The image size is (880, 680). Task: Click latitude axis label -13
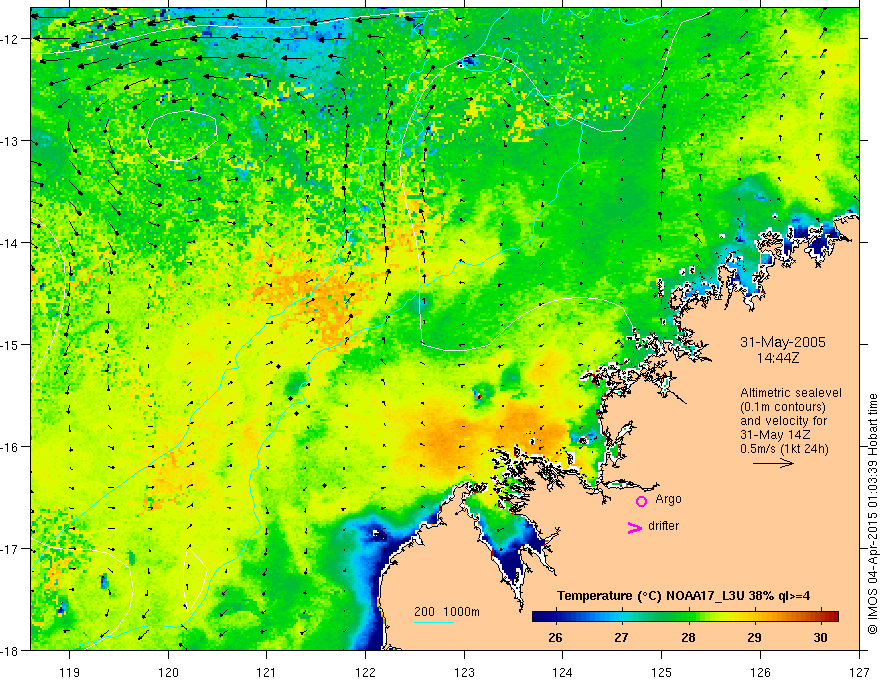11,141
